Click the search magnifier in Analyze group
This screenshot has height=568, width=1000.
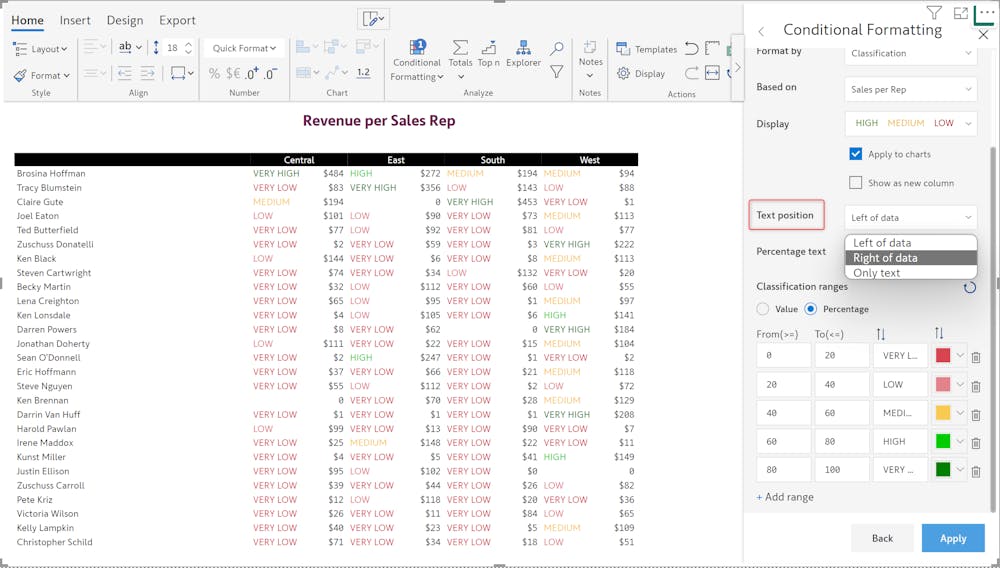click(x=557, y=48)
